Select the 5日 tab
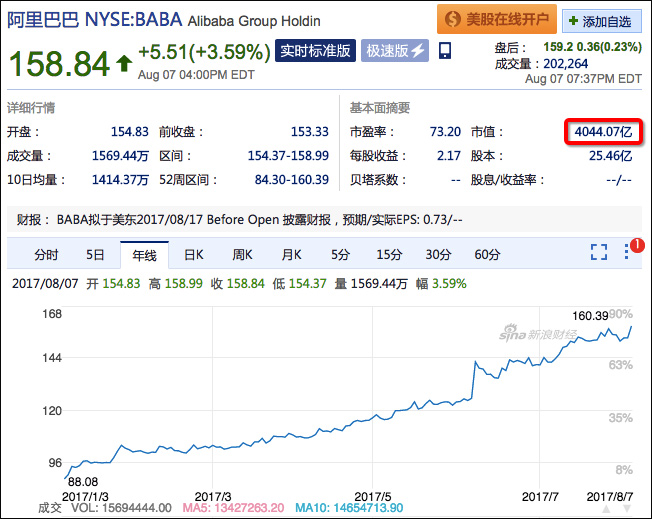Screen dimensions: 652x519 [x=95, y=254]
